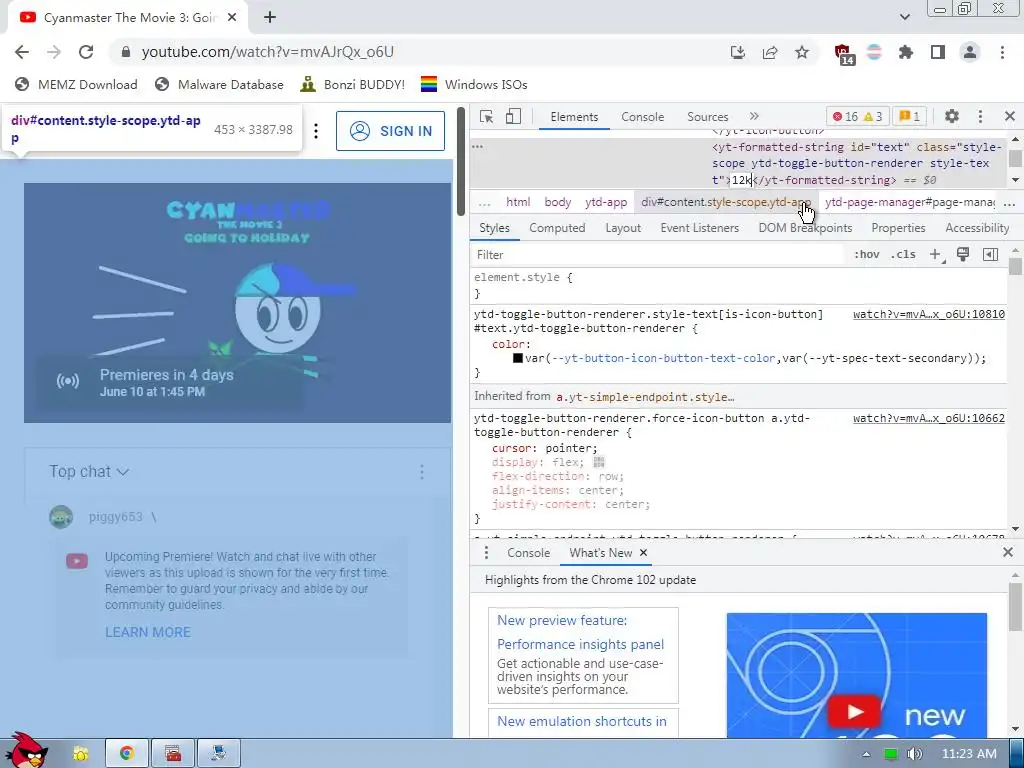Open the 1 issue badge
1024x768 pixels.
pos(910,116)
